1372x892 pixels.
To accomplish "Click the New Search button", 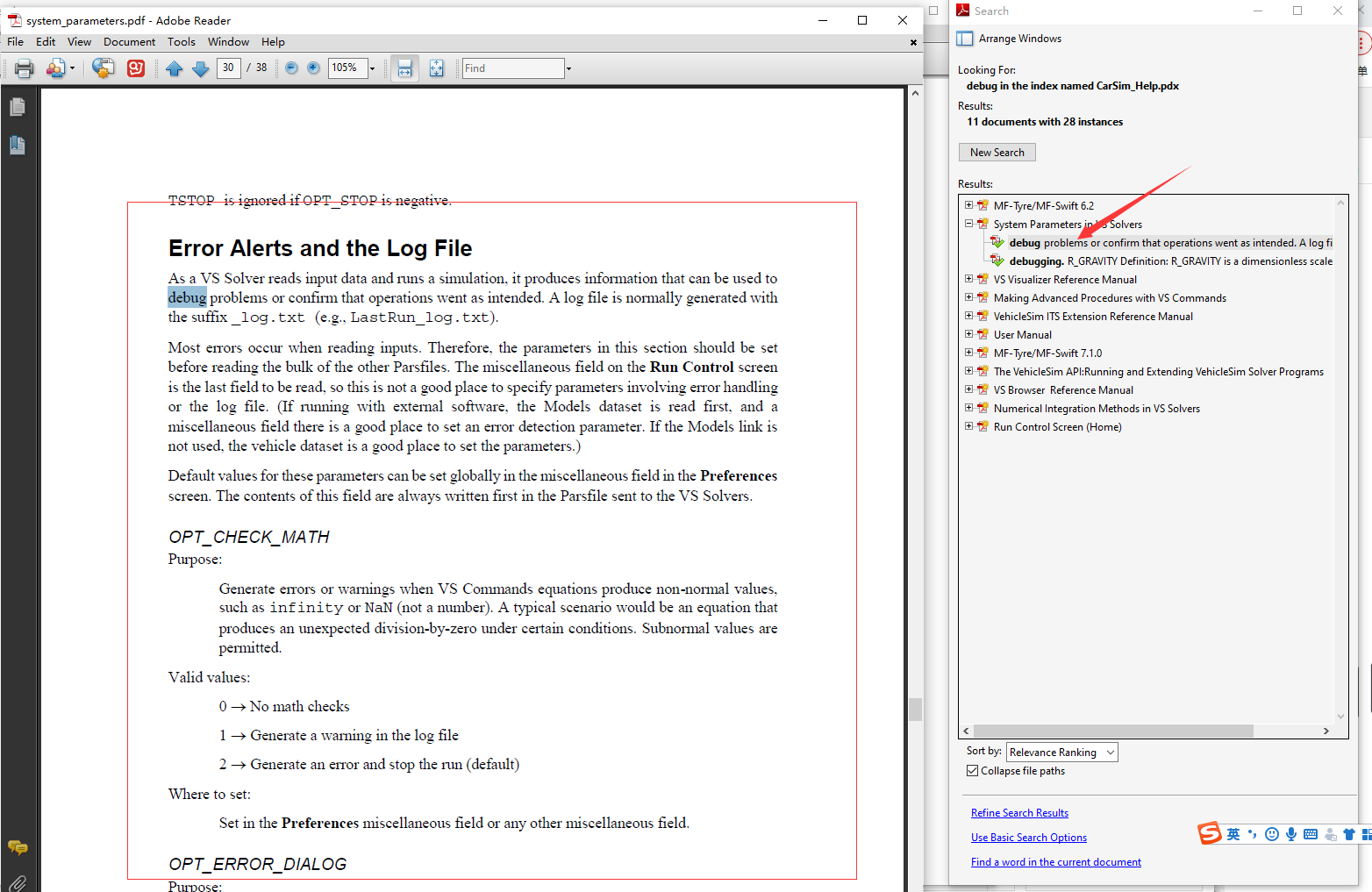I will pyautogui.click(x=997, y=153).
